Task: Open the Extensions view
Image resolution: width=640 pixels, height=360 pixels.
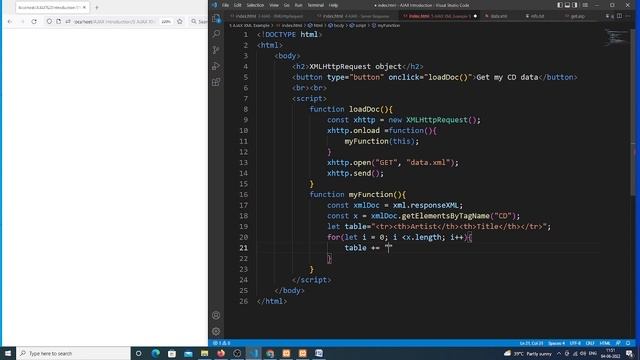Action: pyautogui.click(x=216, y=82)
